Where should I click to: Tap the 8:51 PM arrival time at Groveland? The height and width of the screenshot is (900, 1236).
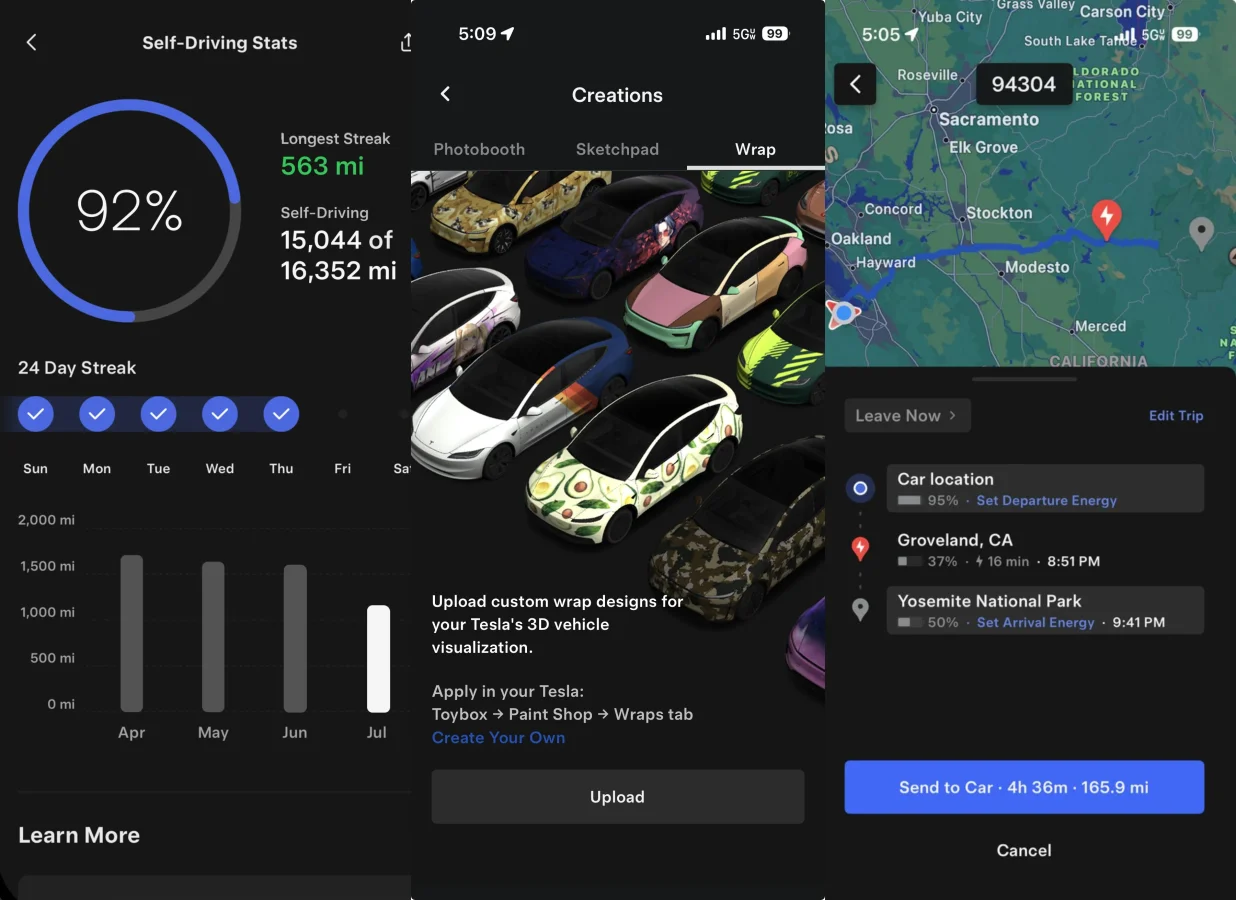(1073, 562)
